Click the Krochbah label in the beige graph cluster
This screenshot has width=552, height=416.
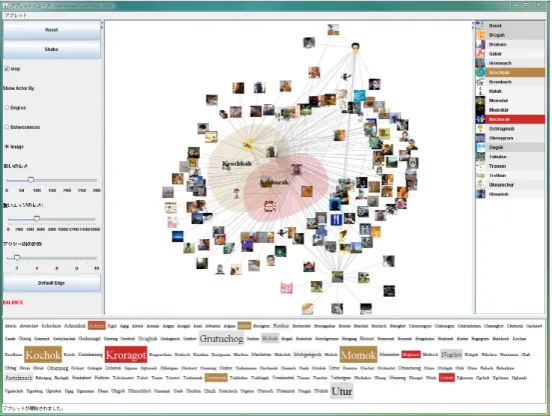pyautogui.click(x=237, y=164)
